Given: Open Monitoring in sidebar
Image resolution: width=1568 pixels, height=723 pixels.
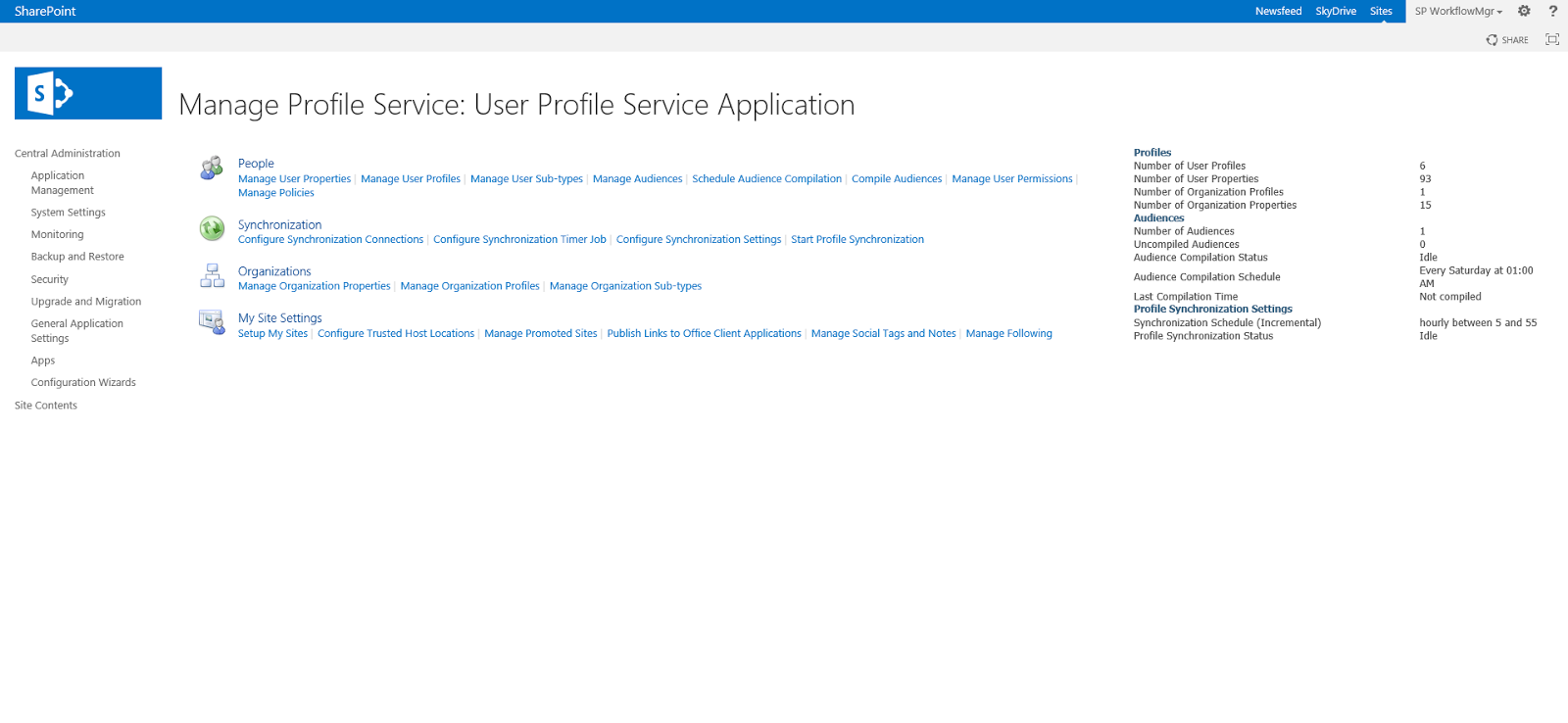Looking at the screenshot, I should pyautogui.click(x=57, y=235).
